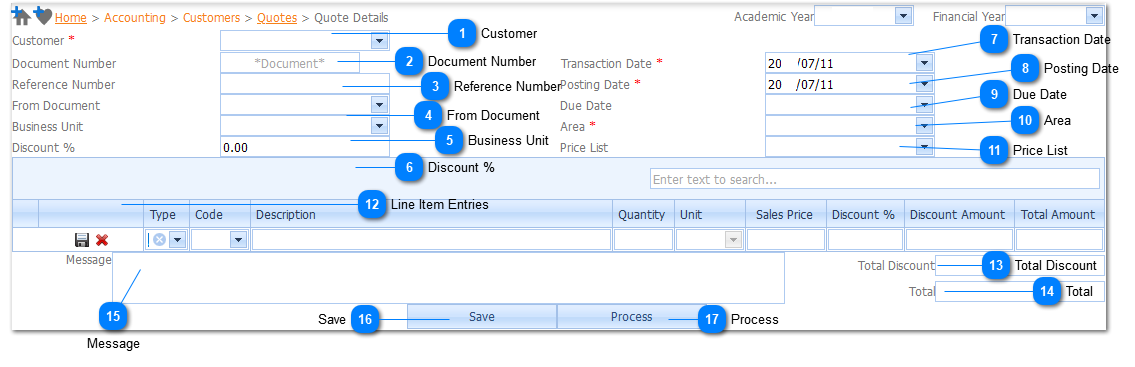Open the Due Date picker arrow
Screen dimensions: 1135x367
point(924,105)
